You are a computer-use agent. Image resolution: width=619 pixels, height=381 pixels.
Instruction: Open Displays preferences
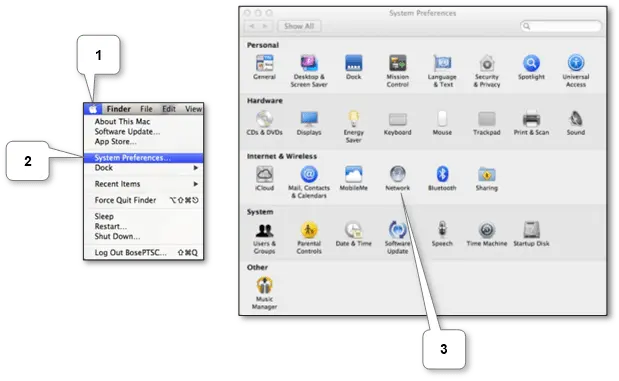pyautogui.click(x=309, y=123)
